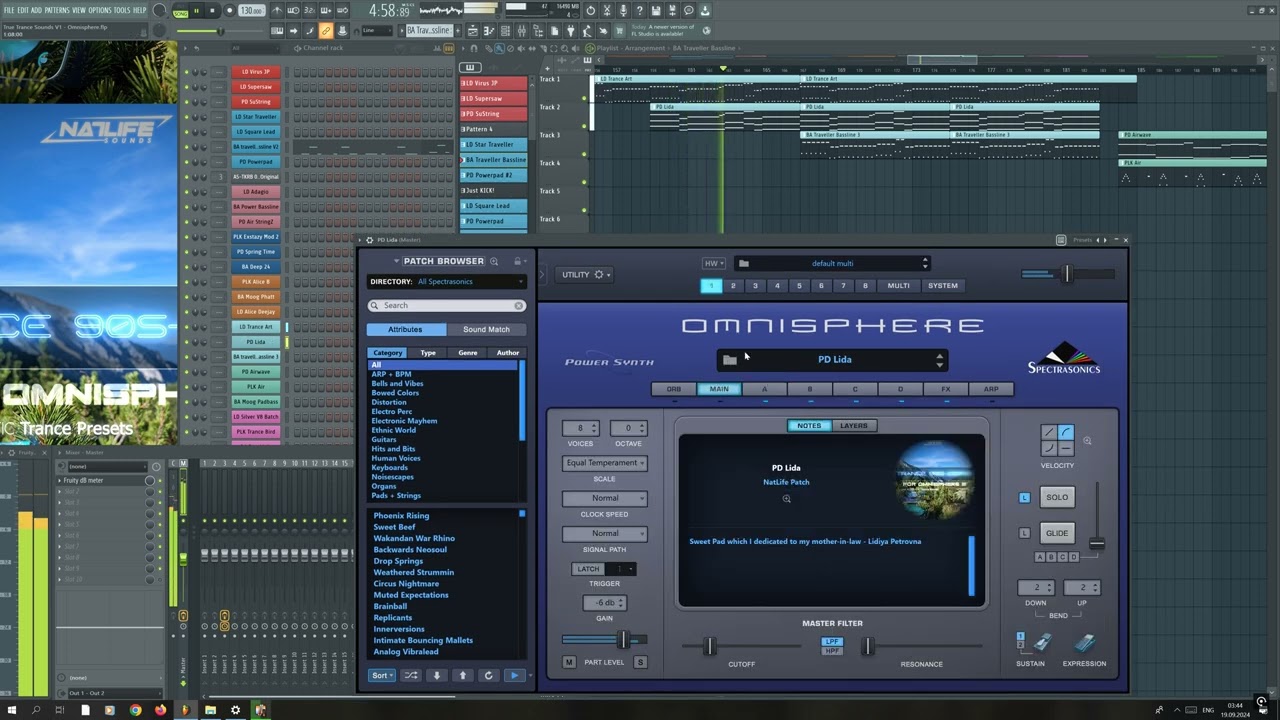Viewport: 1280px width, 720px height.
Task: Open the Windows Start menu
Action: (12, 710)
